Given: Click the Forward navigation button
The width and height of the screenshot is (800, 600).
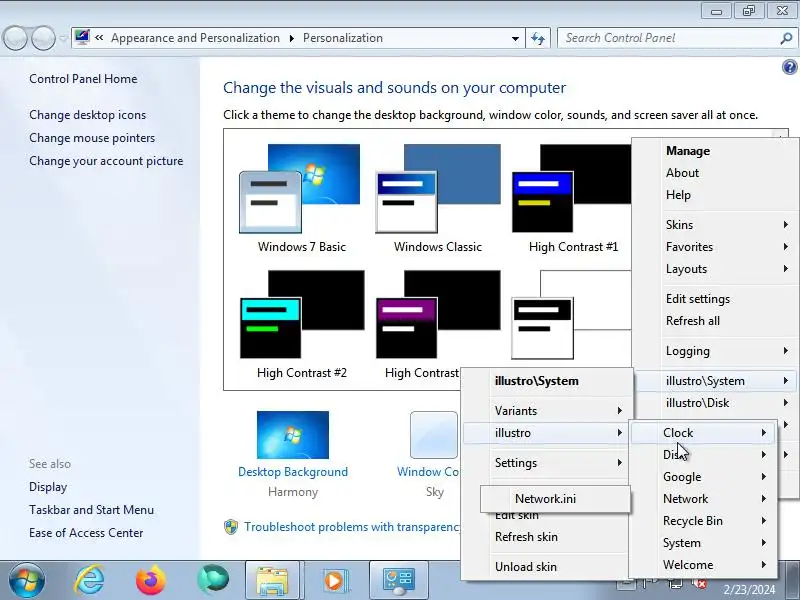Looking at the screenshot, I should coord(43,38).
